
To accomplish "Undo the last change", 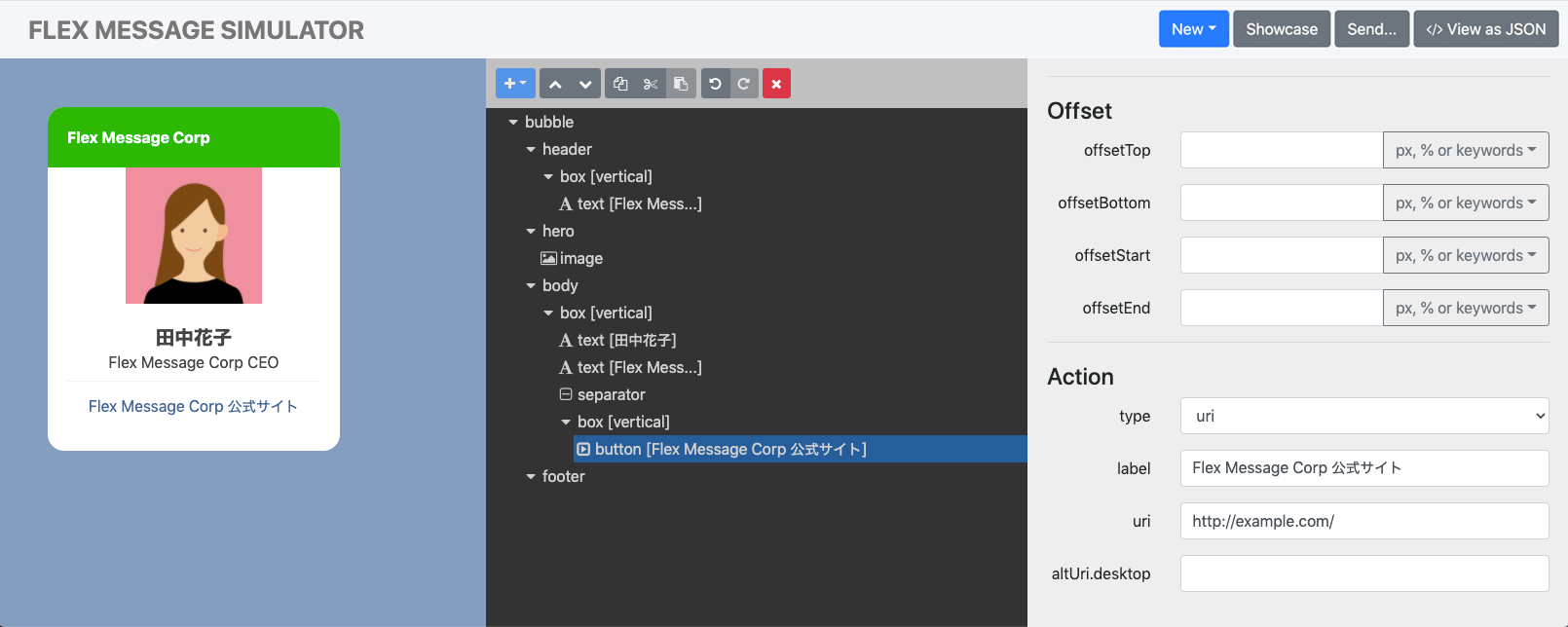I will coord(715,84).
